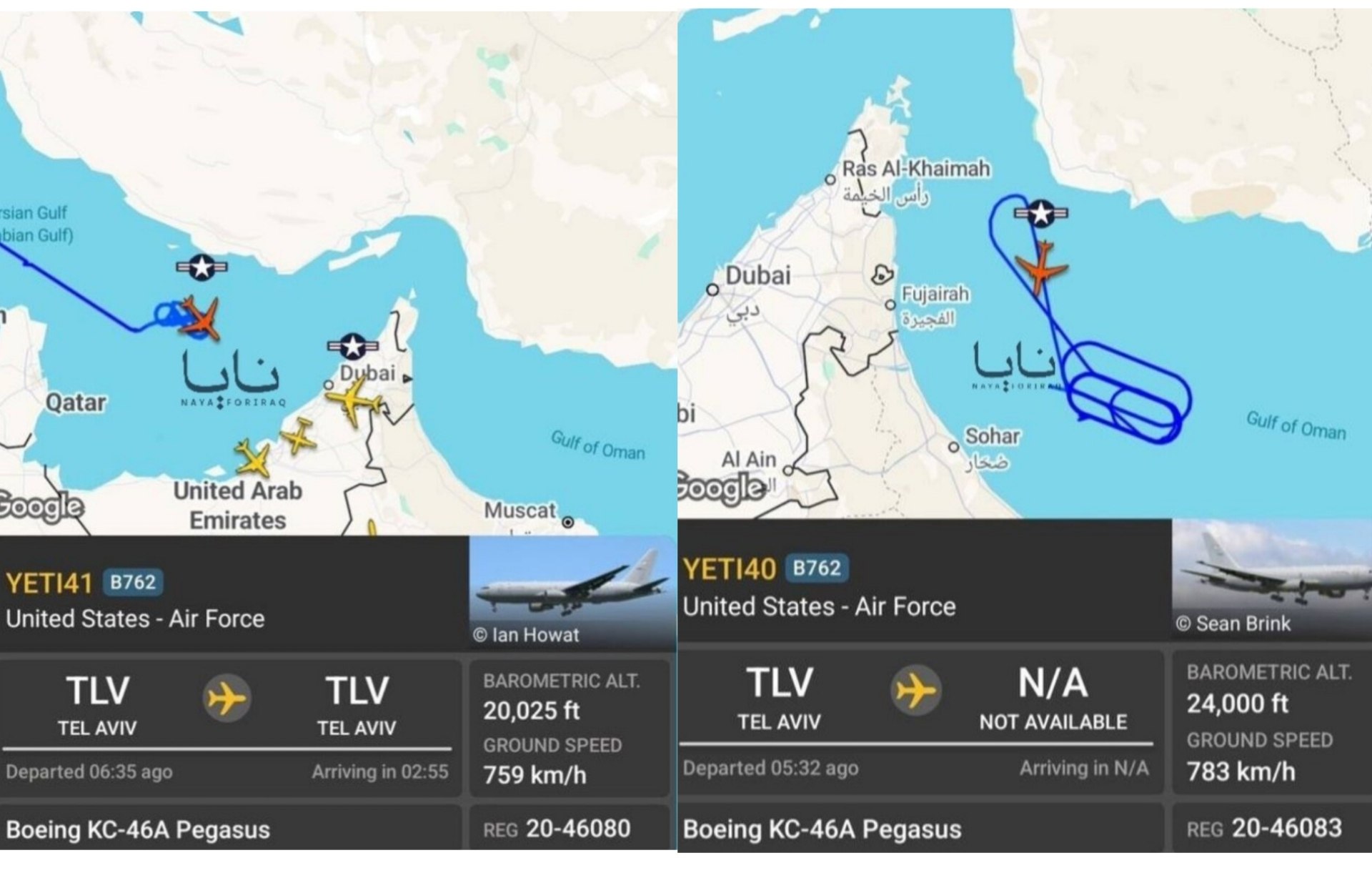
Task: Click the YETI41 callsign title
Action: point(49,583)
